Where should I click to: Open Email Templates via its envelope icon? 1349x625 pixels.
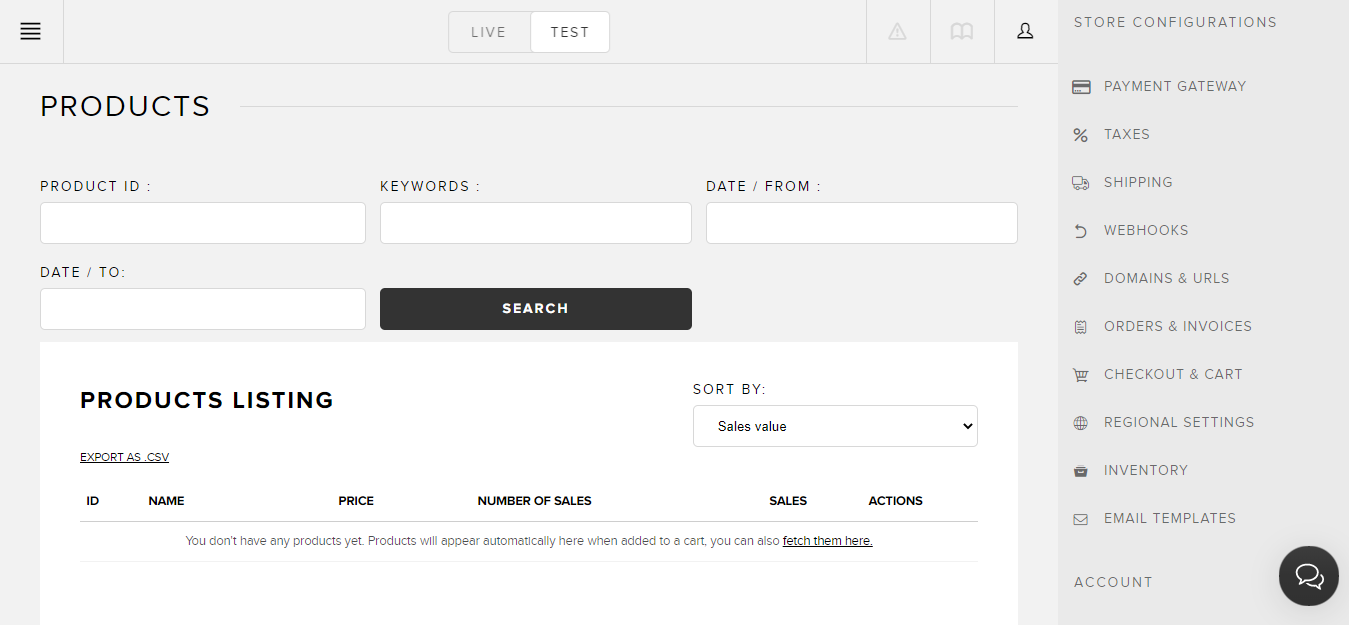tap(1080, 518)
